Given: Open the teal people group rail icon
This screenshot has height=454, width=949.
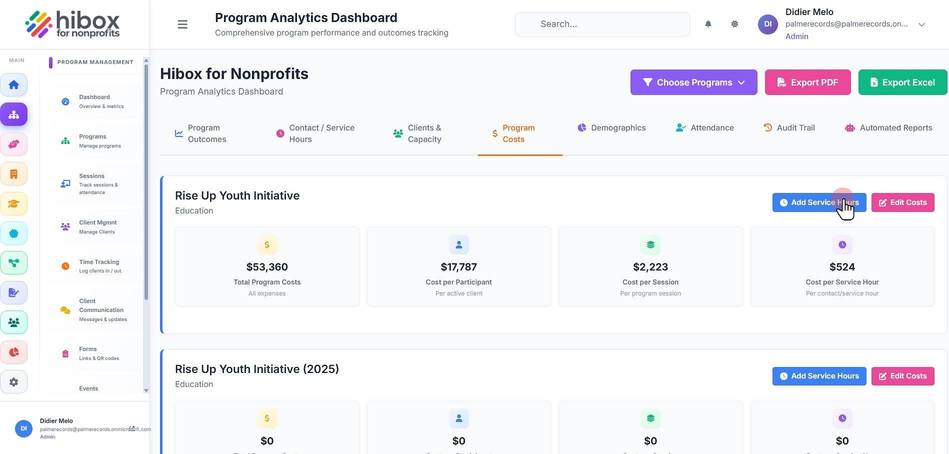Looking at the screenshot, I should pos(13,322).
